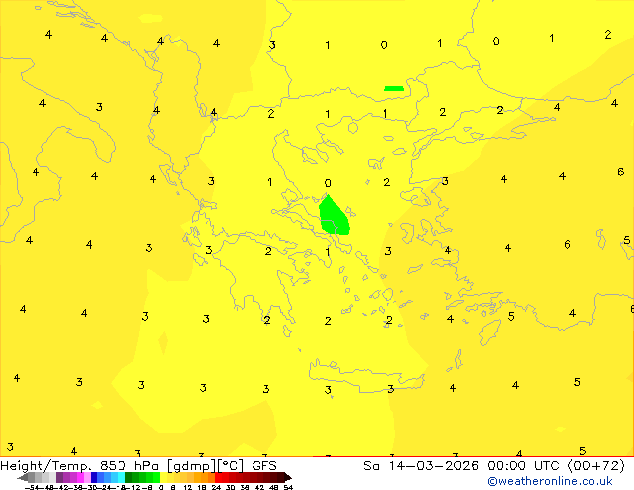634x490 pixels.
Task: Click the large green patch over central Greece
Action: click(x=334, y=216)
